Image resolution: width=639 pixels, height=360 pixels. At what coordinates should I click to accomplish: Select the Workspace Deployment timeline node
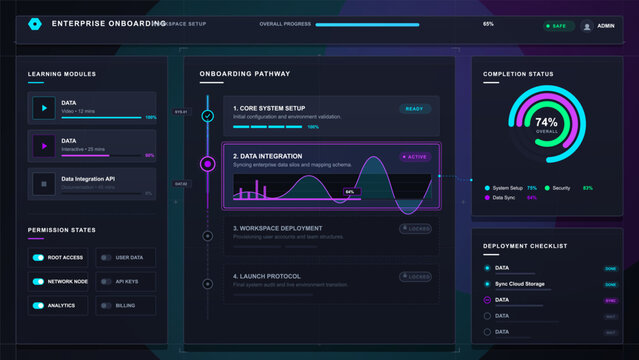[207, 236]
